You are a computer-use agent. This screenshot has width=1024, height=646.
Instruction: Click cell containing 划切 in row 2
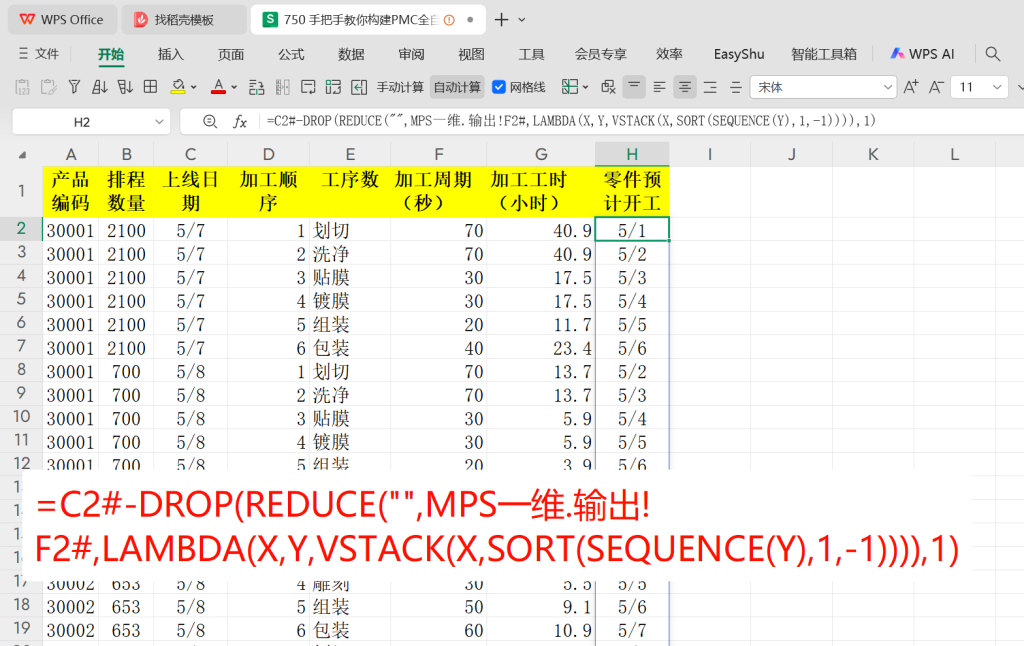[349, 230]
